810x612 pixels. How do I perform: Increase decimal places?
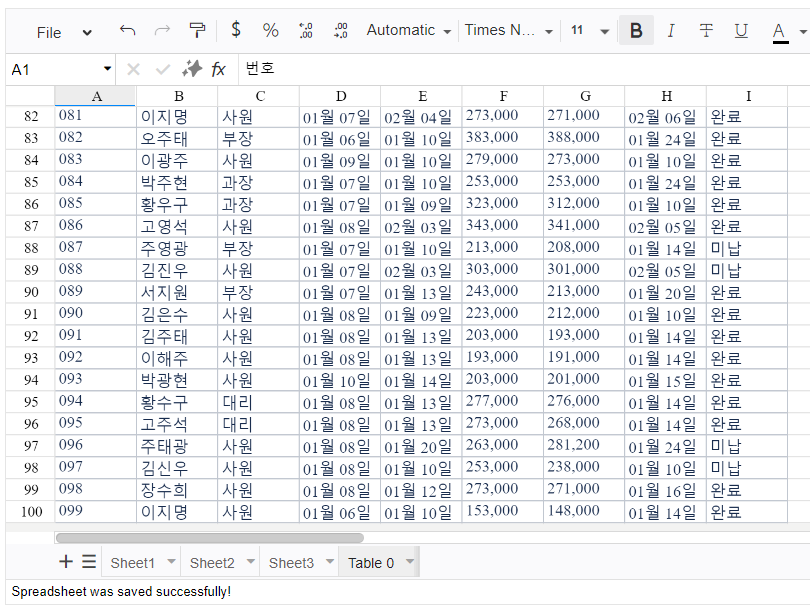click(341, 30)
